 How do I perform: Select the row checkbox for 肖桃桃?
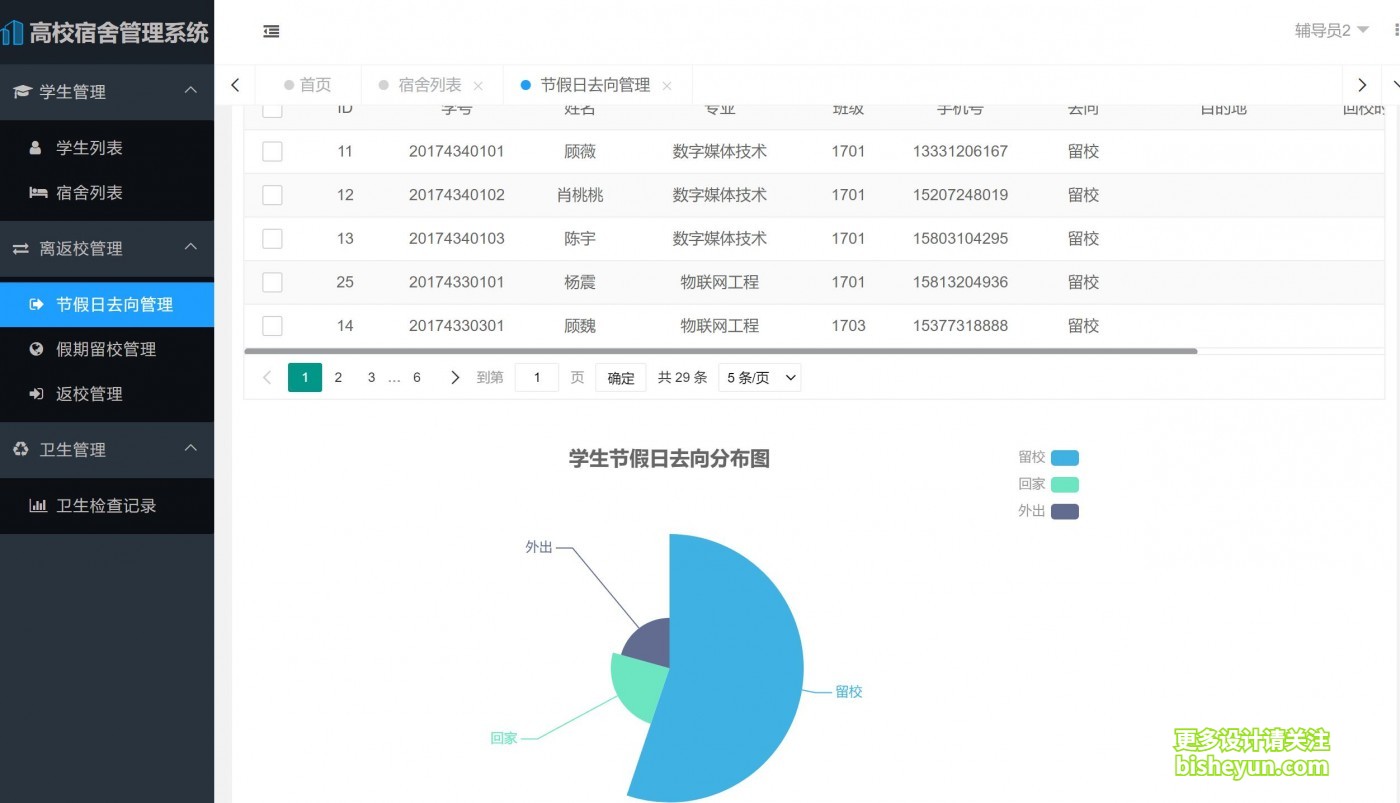pyautogui.click(x=272, y=195)
